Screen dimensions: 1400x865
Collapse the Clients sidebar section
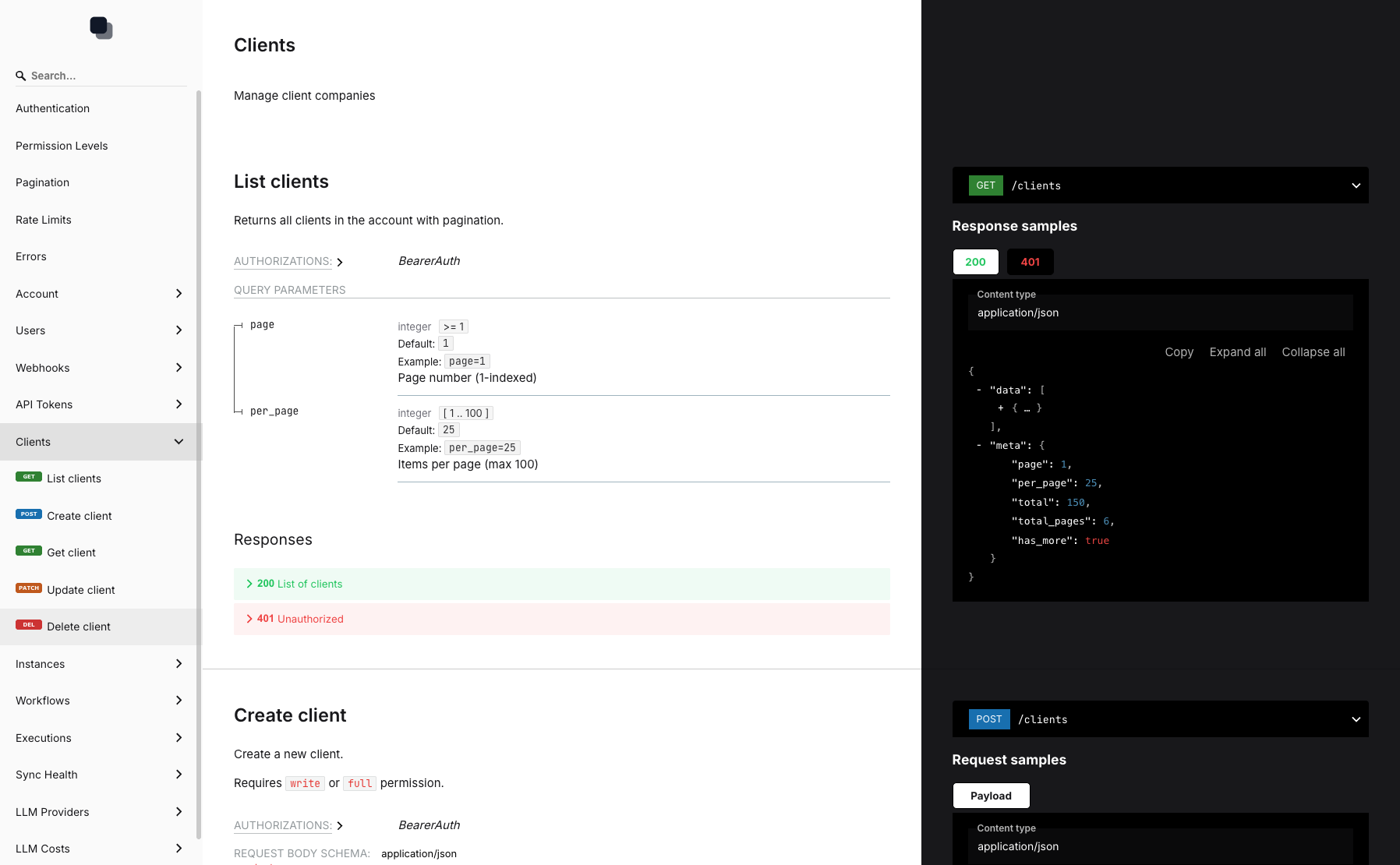[x=179, y=442]
